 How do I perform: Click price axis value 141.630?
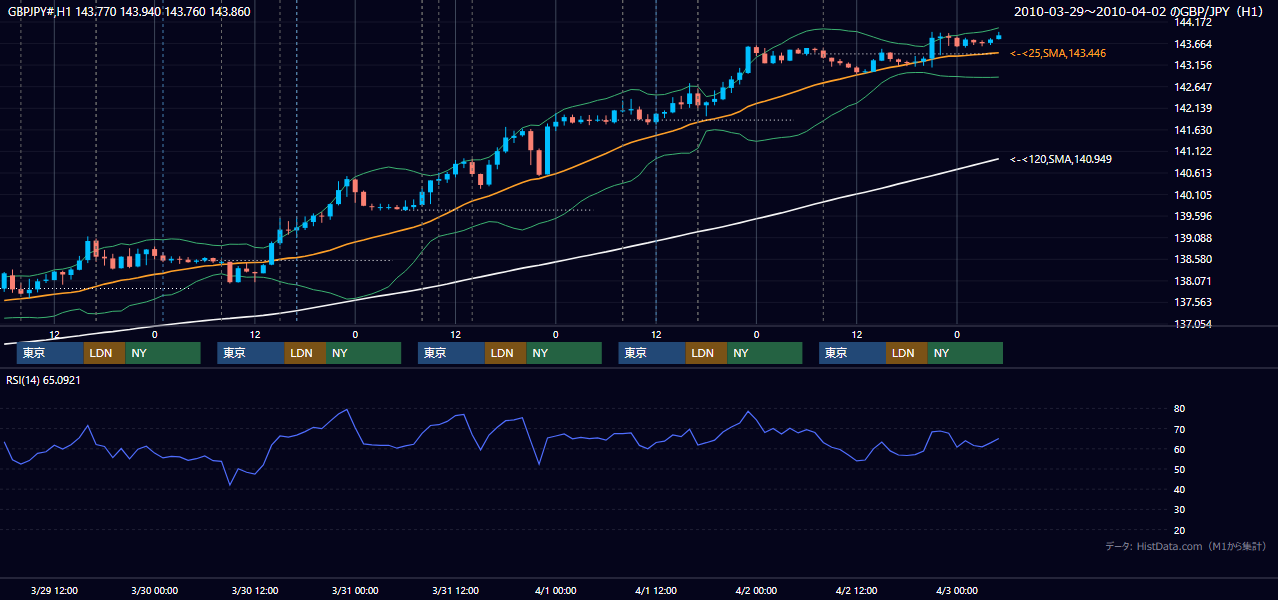(x=1195, y=130)
